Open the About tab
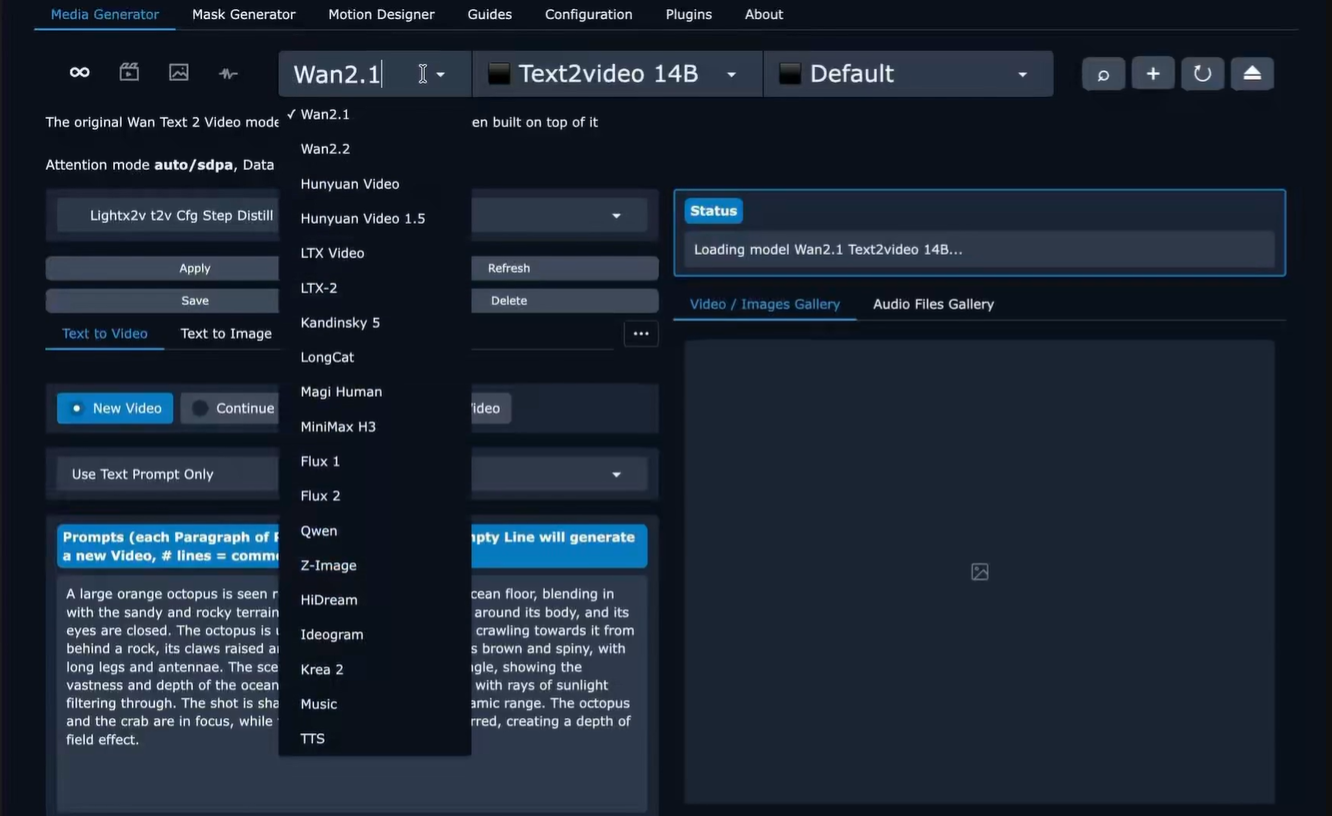Image resolution: width=1332 pixels, height=816 pixels. (x=764, y=14)
